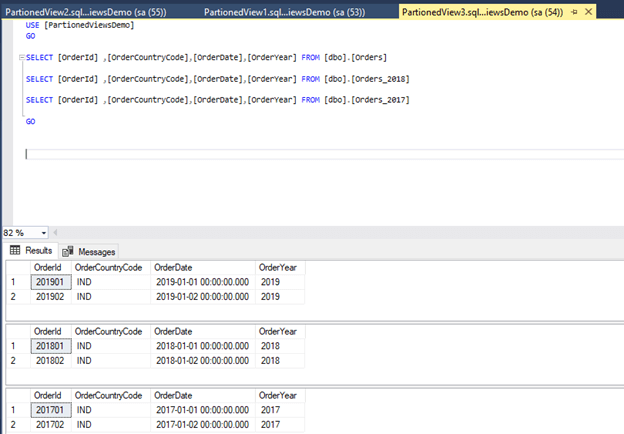Click the Messages tab icon

[x=68, y=251]
